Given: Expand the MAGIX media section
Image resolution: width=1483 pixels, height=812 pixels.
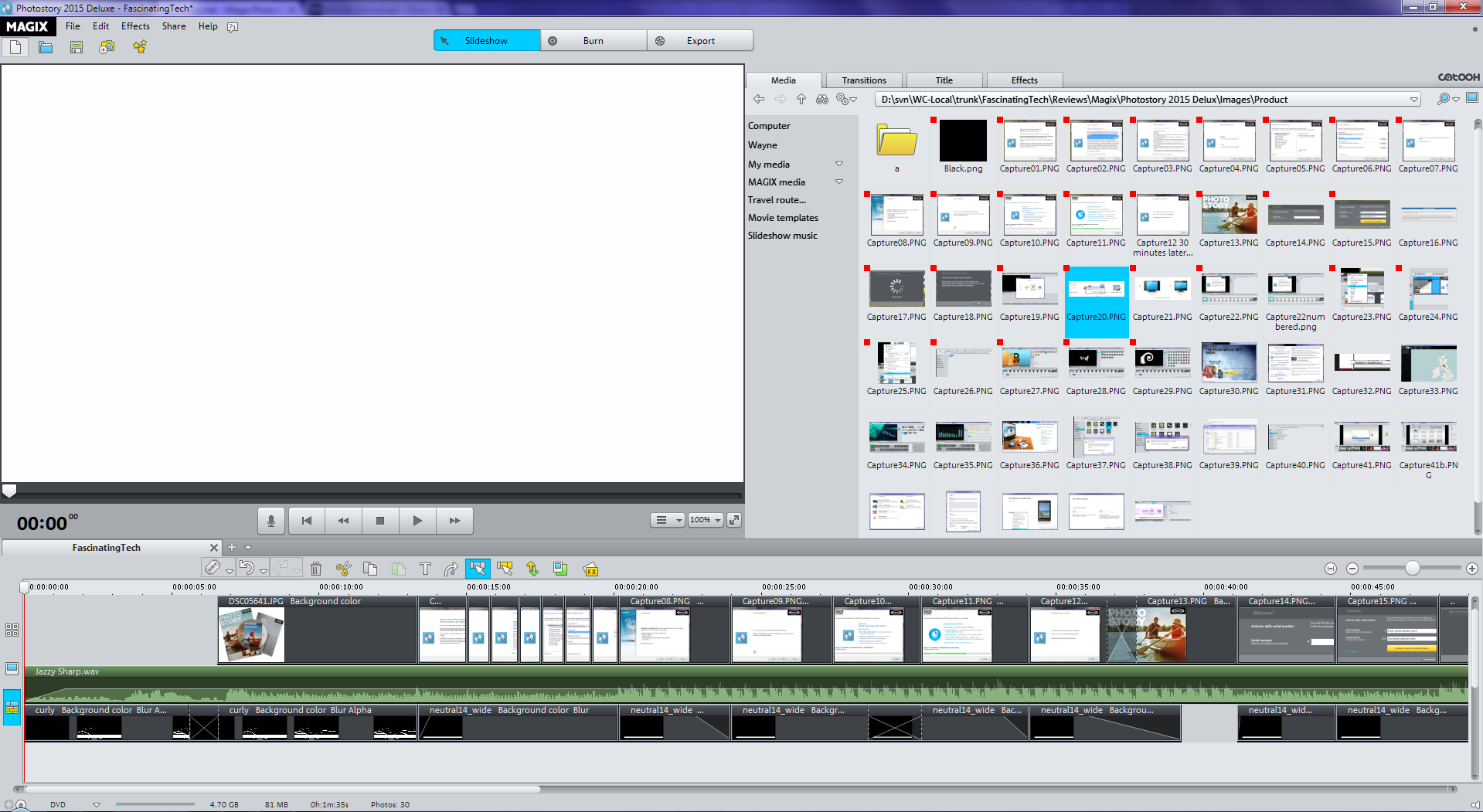Looking at the screenshot, I should [839, 182].
